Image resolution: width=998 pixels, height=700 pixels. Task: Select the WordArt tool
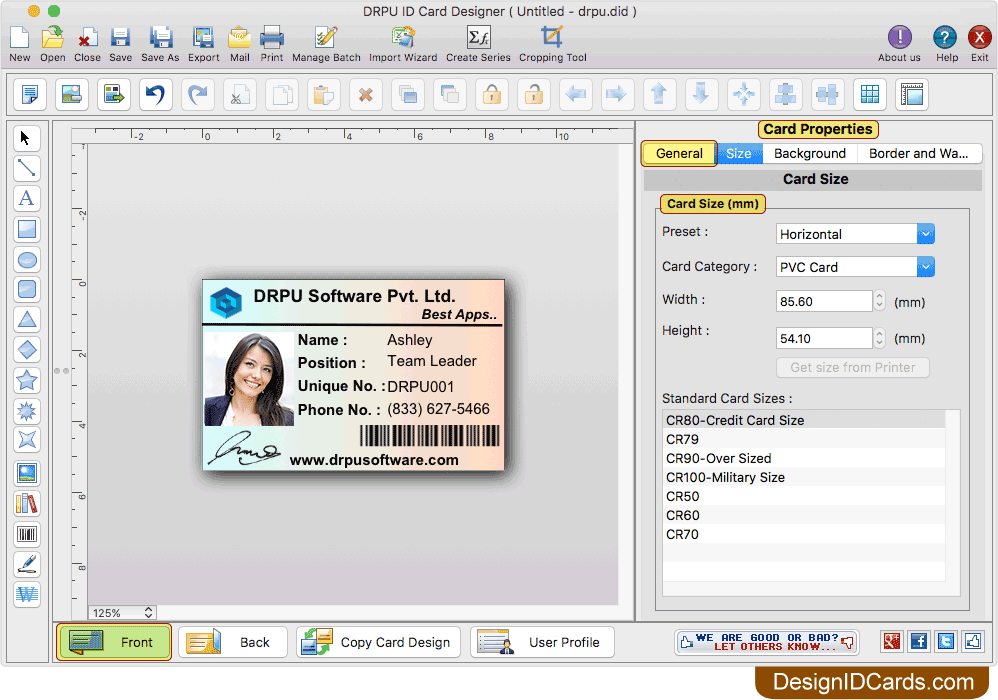click(x=26, y=594)
